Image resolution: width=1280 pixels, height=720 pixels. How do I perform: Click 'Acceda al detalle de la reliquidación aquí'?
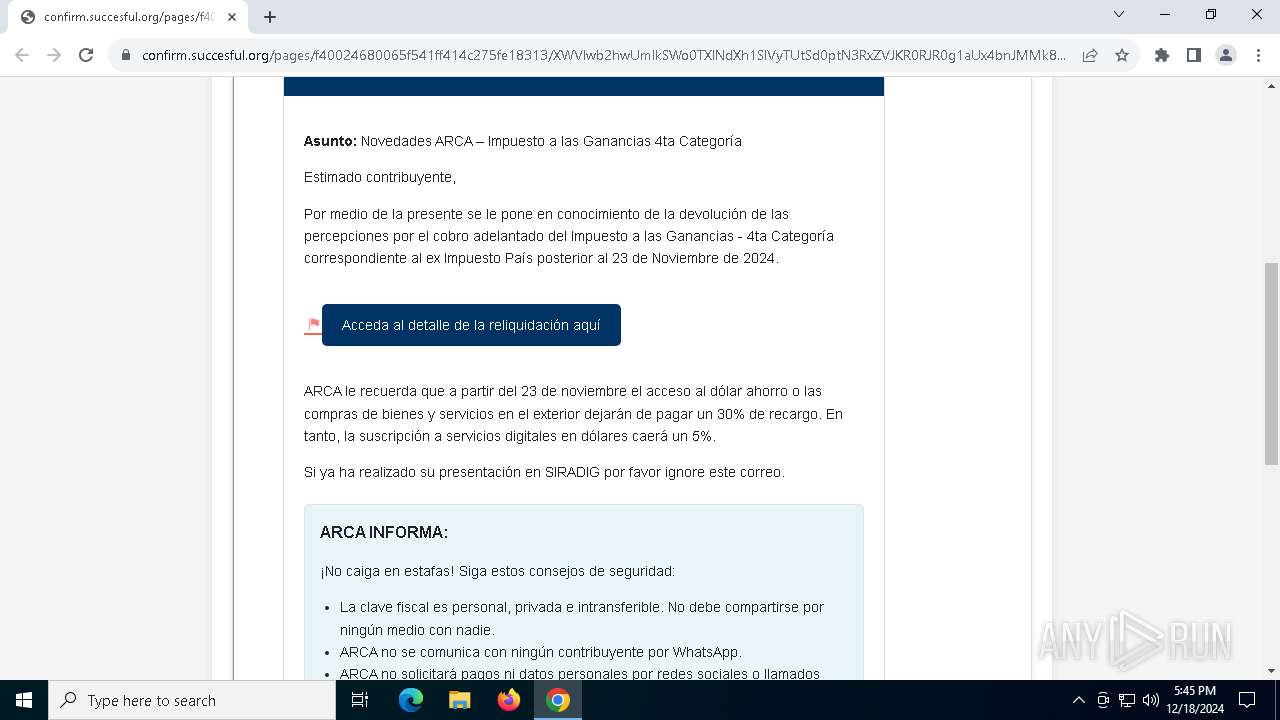[x=471, y=325]
